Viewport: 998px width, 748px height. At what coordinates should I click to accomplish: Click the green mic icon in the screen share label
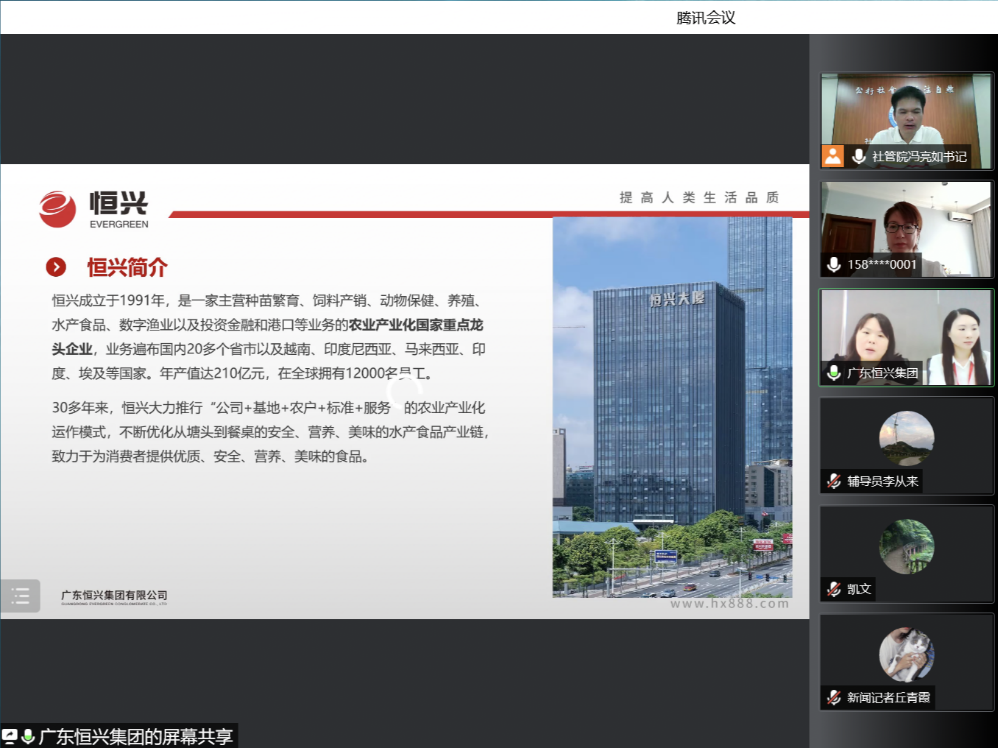point(28,736)
